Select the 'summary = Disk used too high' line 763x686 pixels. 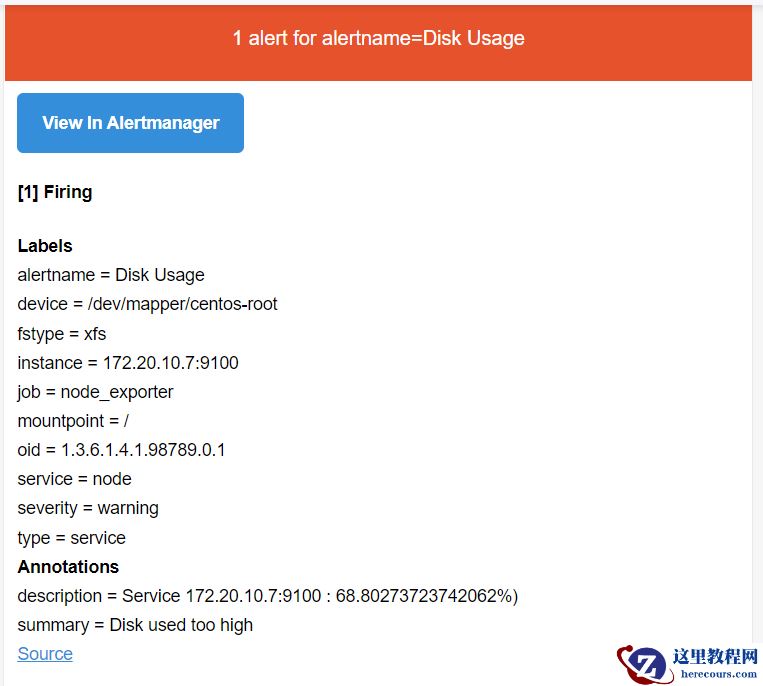pyautogui.click(x=135, y=625)
